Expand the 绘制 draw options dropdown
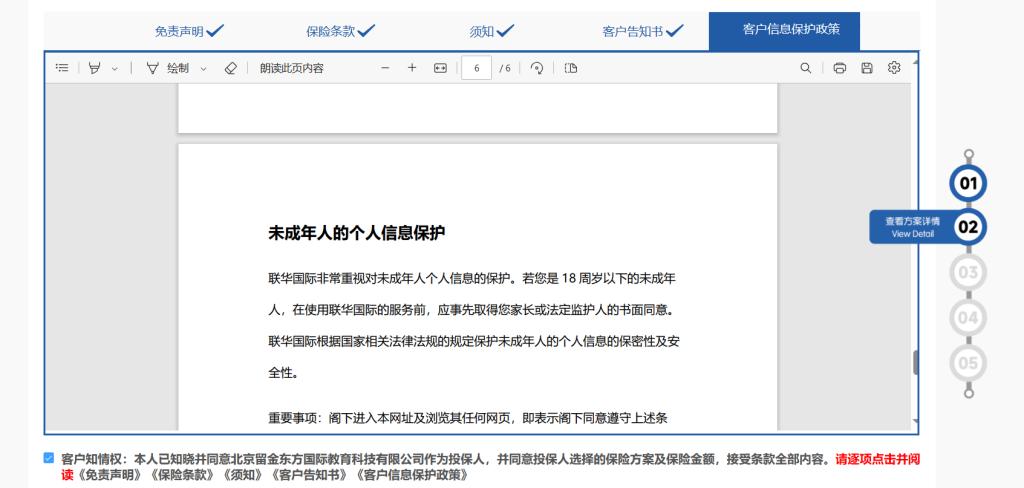Image resolution: width=1024 pixels, height=488 pixels. click(203, 68)
